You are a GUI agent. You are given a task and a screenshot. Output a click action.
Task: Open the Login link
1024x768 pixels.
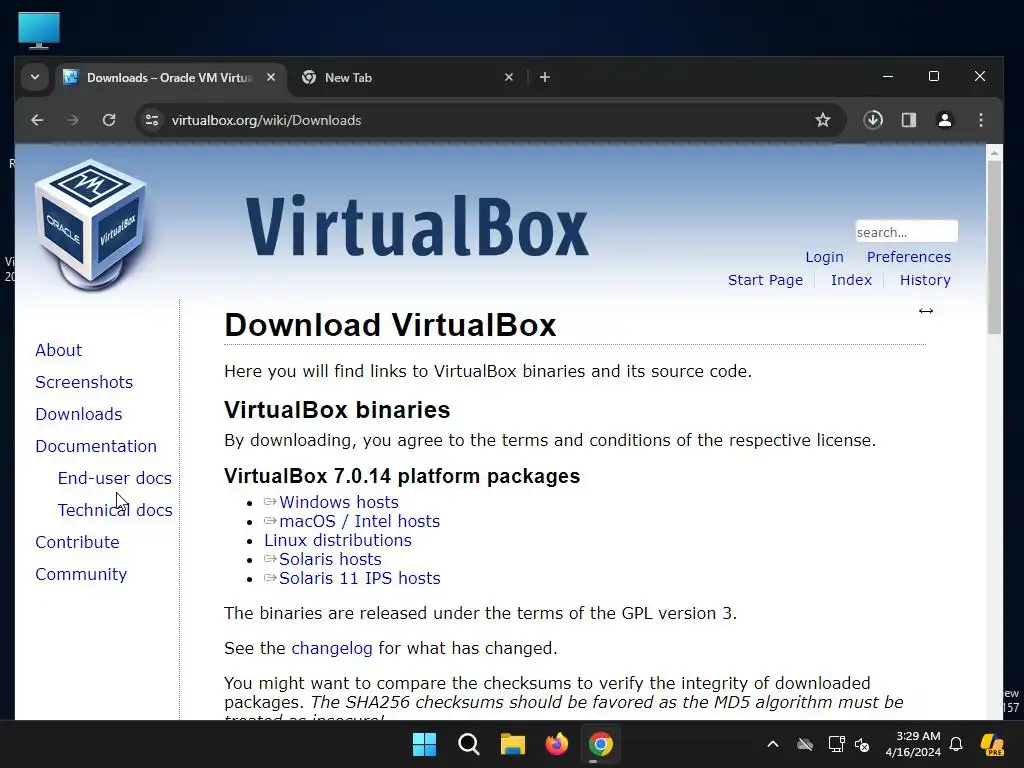click(x=824, y=257)
